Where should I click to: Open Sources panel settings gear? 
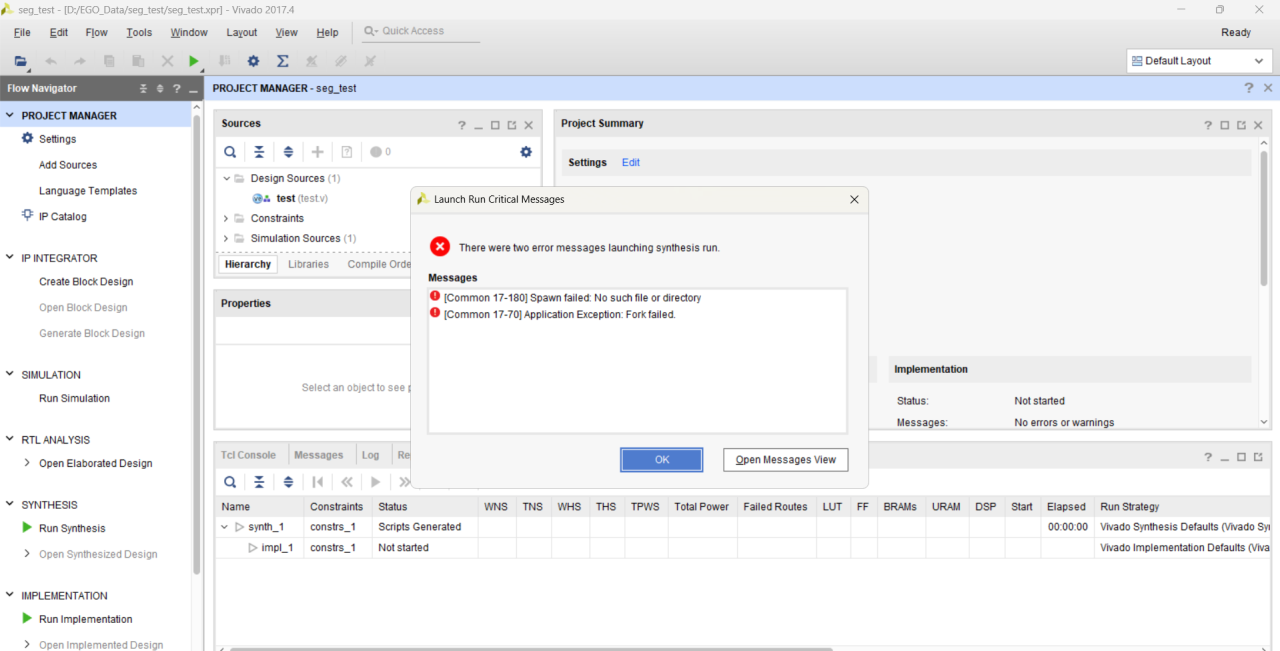coord(526,152)
